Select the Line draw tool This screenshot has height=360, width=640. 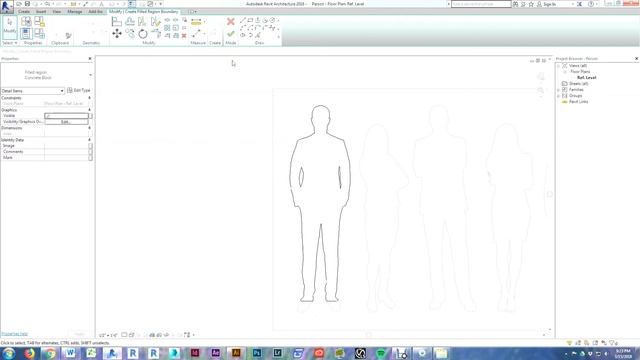(243, 20)
